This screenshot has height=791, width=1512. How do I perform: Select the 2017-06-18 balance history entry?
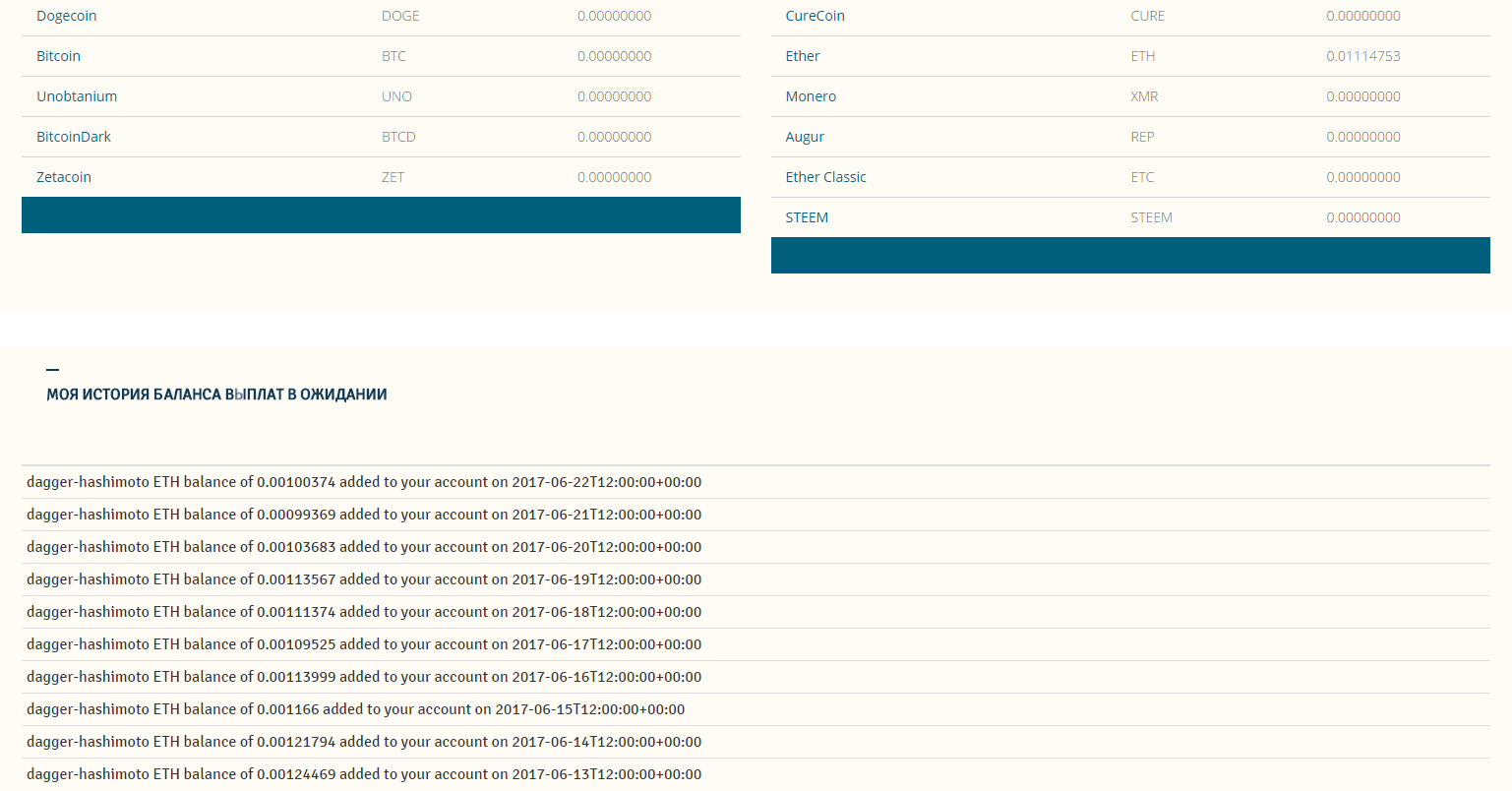coord(756,612)
